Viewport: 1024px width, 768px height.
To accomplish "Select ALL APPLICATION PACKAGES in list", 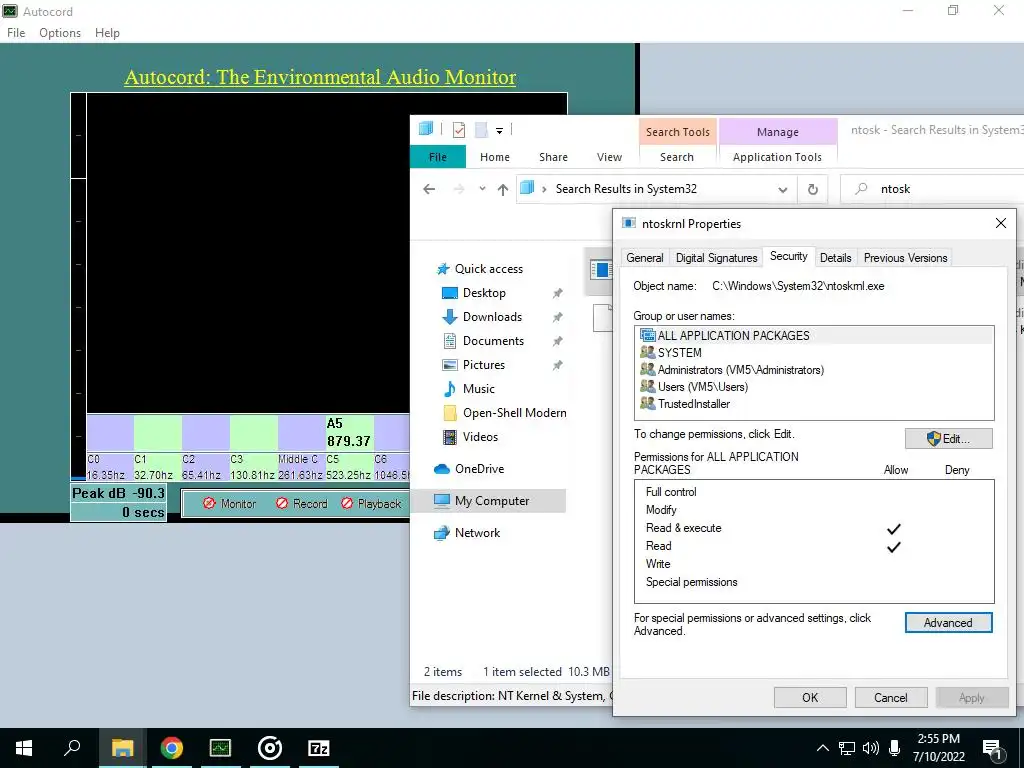I will pyautogui.click(x=814, y=336).
